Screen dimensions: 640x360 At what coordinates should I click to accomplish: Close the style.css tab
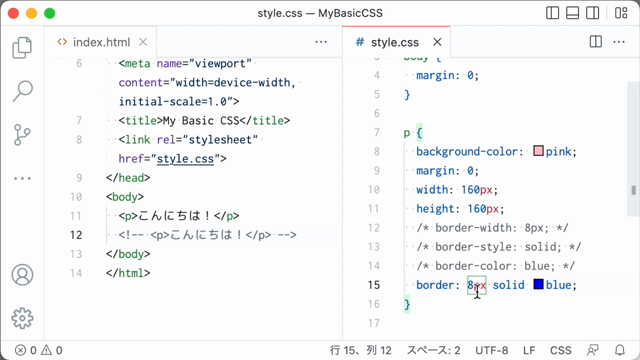(x=437, y=42)
